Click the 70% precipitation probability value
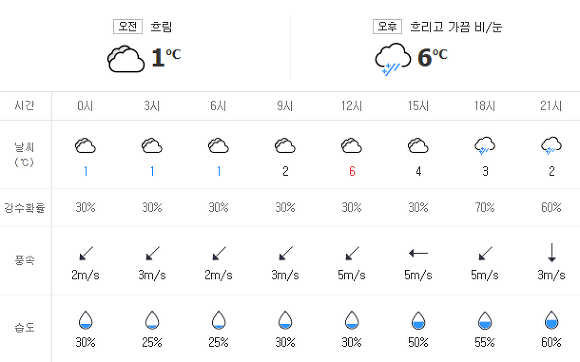 point(485,207)
